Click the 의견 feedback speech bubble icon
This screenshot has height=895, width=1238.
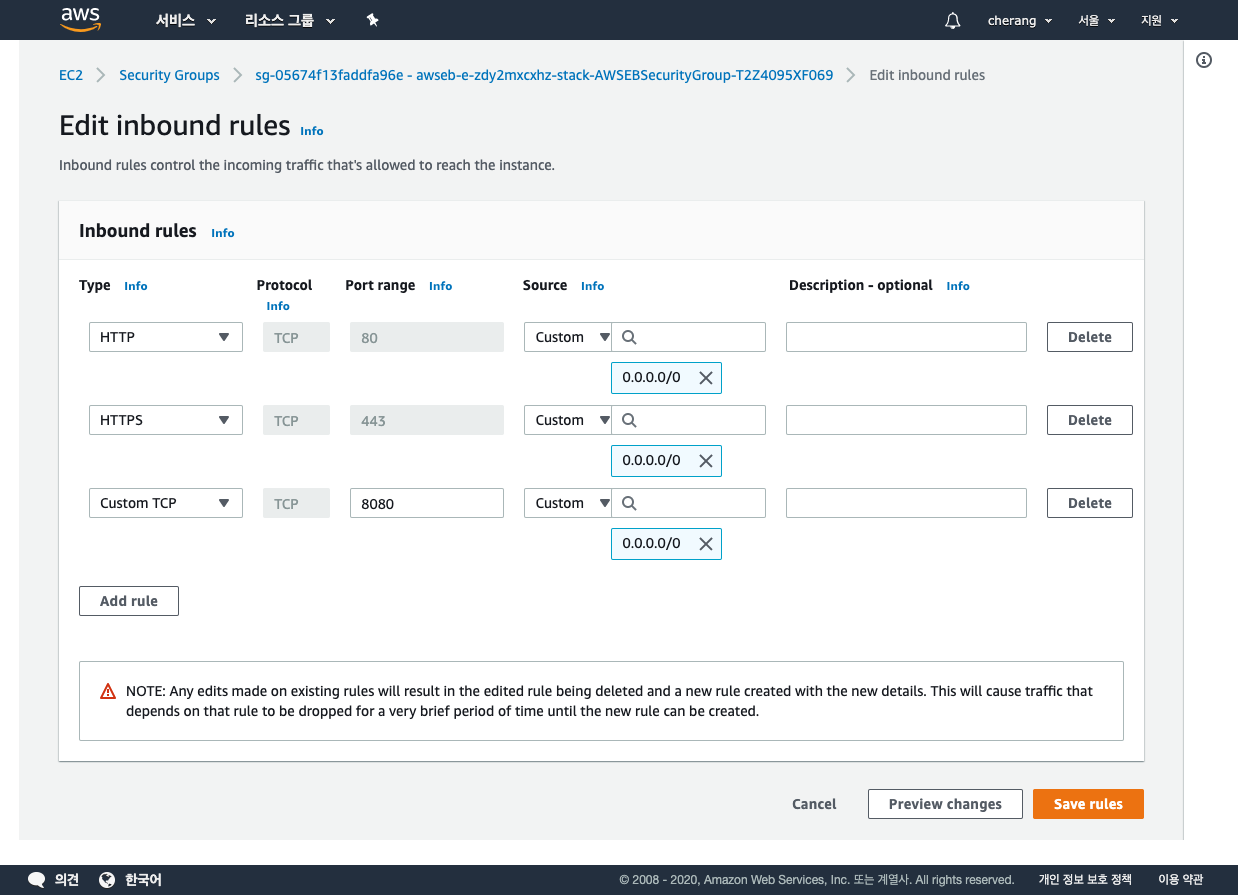[x=37, y=880]
